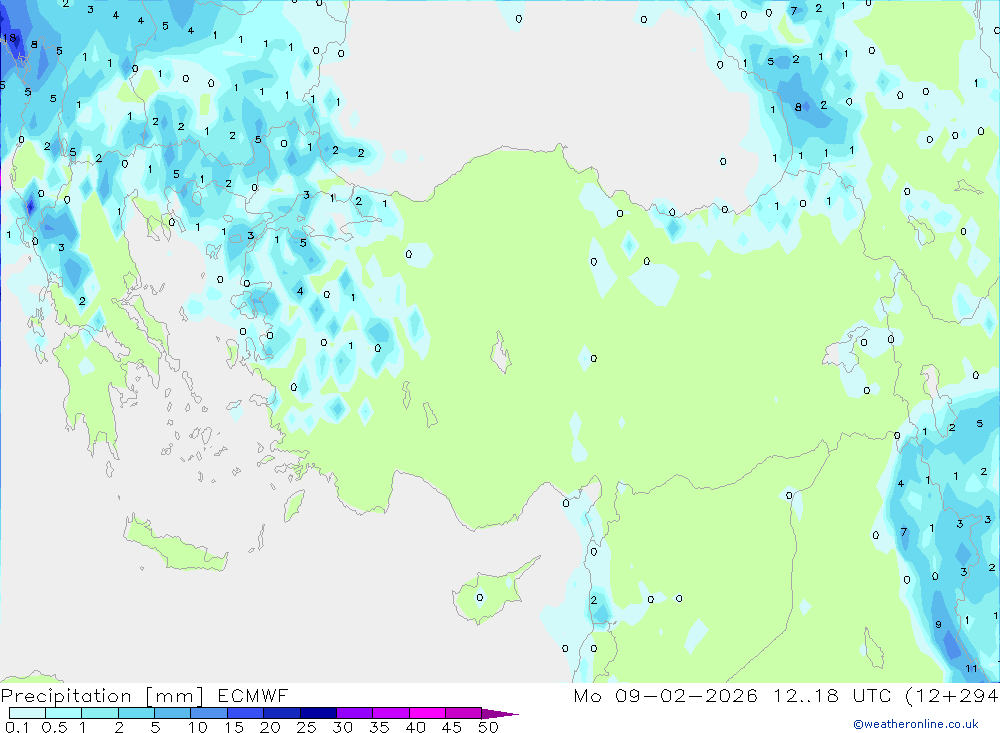Image resolution: width=1000 pixels, height=733 pixels.
Task: Click the legend label "35"
Action: 379,727
